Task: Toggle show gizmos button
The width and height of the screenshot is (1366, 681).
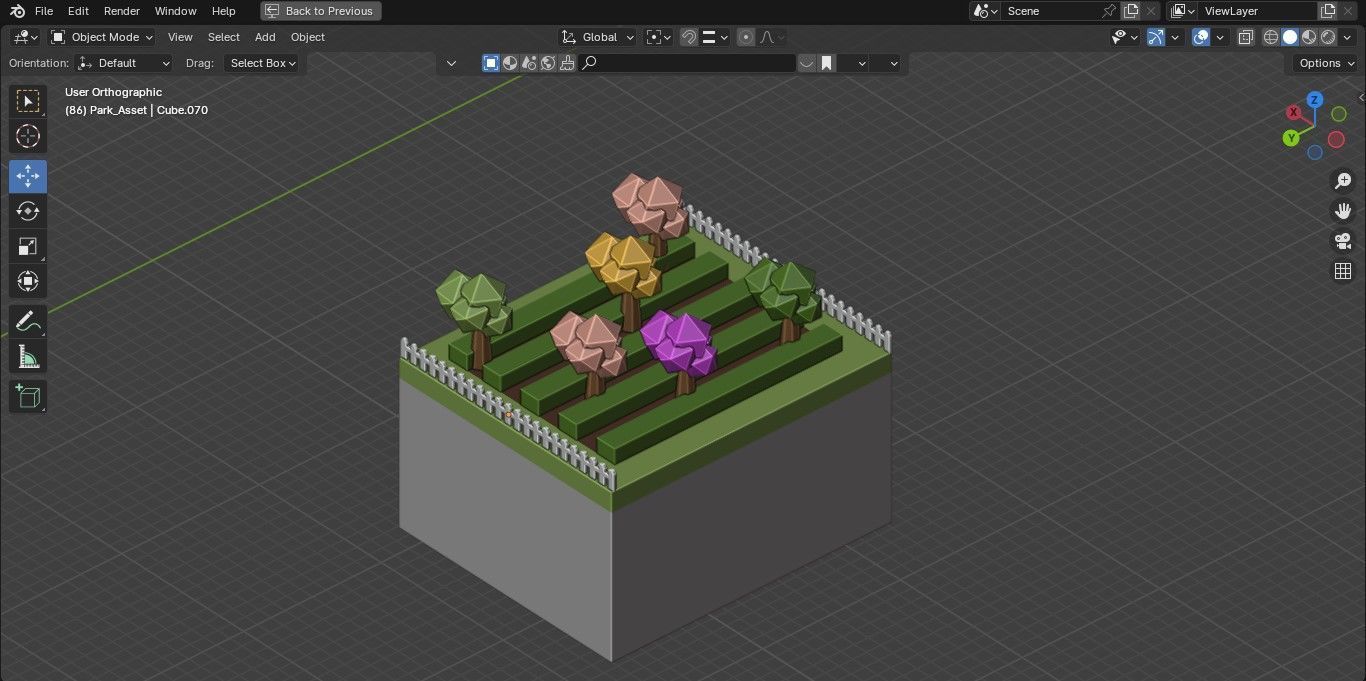Action: tap(1156, 37)
